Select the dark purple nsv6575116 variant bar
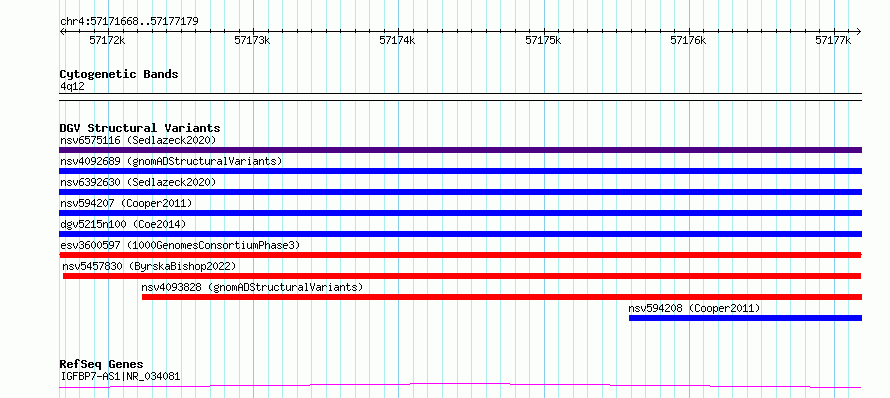Viewport: 890px width, 398px height. coord(460,150)
